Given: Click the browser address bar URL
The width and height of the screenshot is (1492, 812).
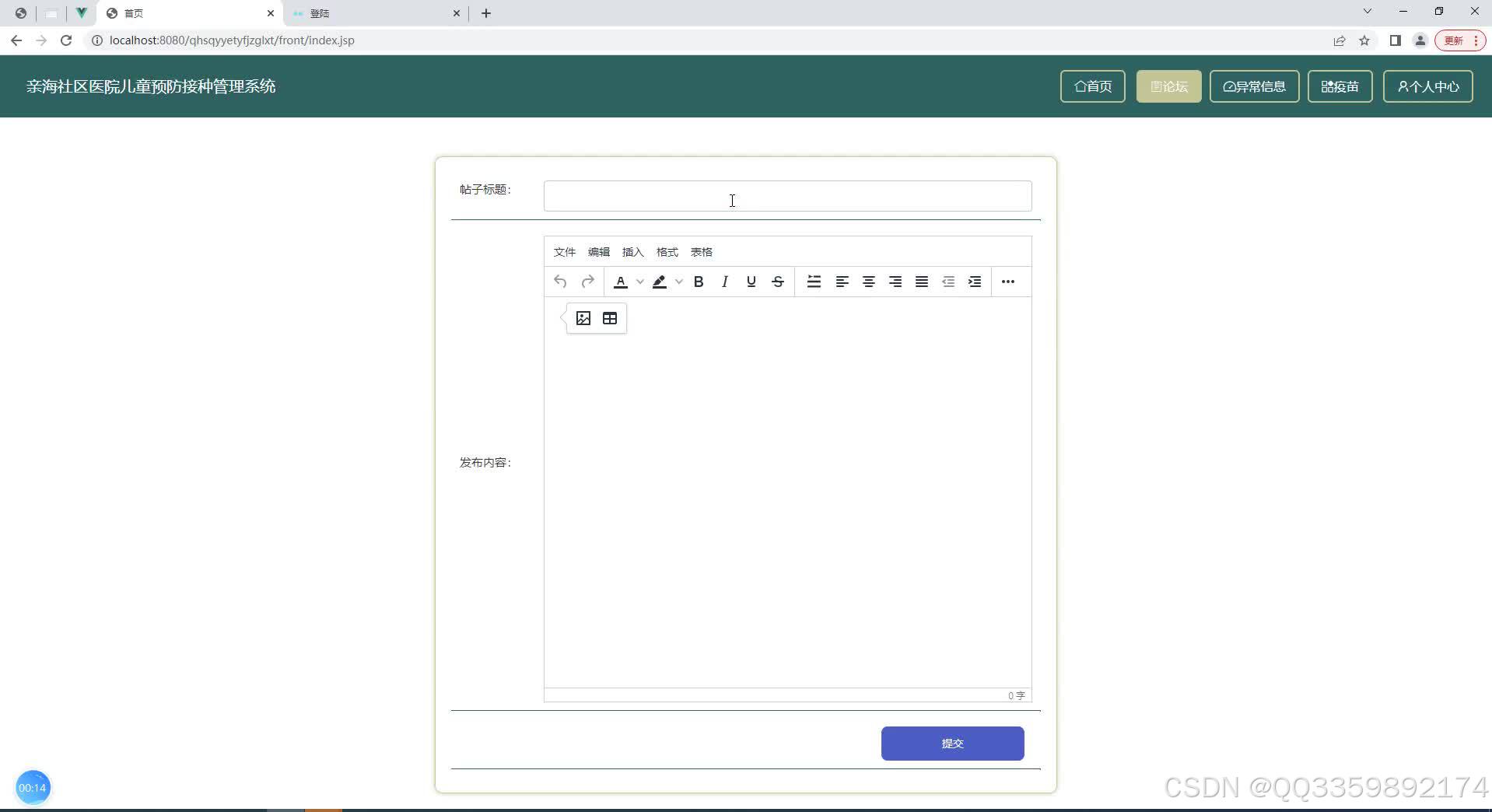Looking at the screenshot, I should 232,40.
